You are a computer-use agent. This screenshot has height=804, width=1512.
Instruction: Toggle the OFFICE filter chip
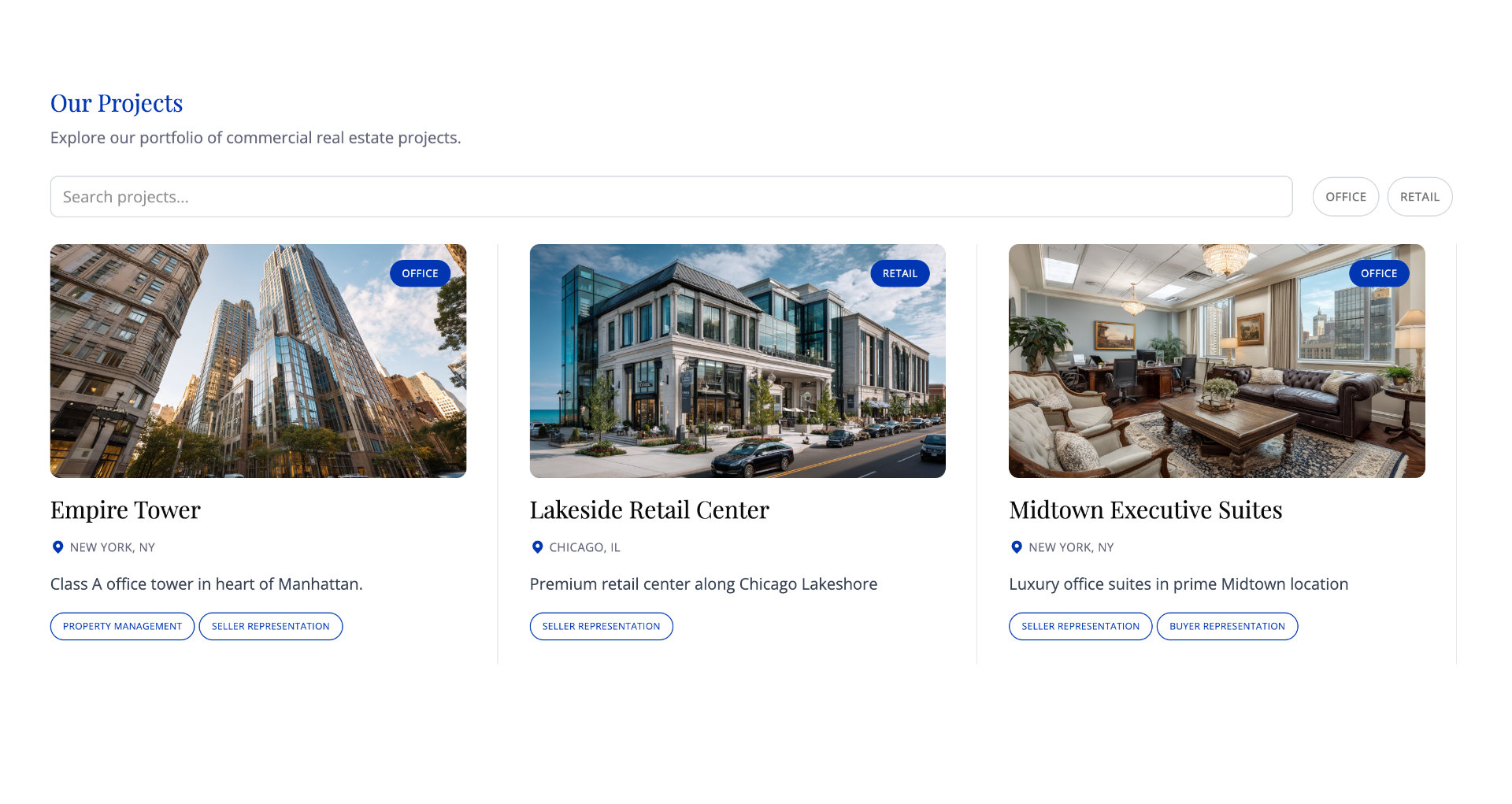pos(1345,197)
